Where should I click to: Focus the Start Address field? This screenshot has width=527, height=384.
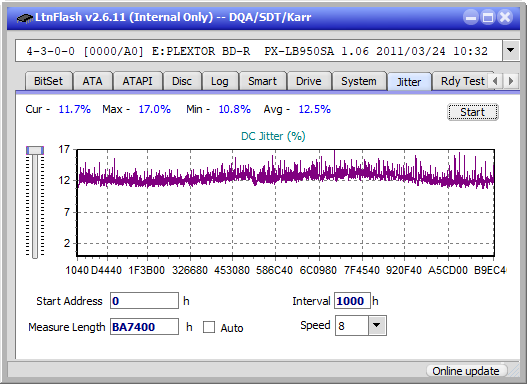(x=145, y=301)
